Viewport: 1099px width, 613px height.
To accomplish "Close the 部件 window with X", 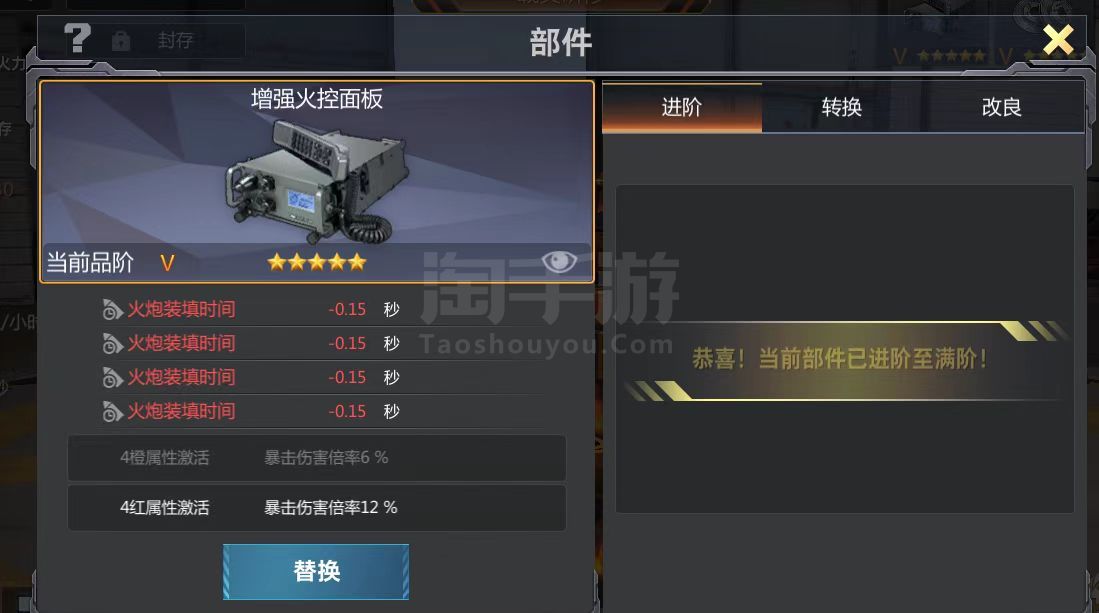I will [1058, 39].
